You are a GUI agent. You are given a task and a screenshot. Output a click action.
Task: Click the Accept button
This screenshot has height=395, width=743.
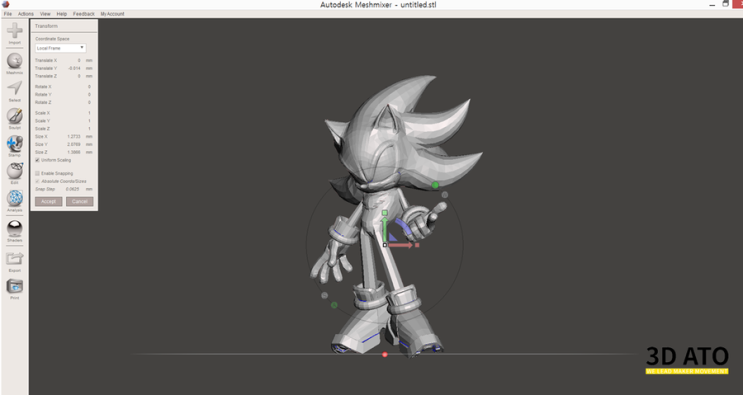(48, 201)
